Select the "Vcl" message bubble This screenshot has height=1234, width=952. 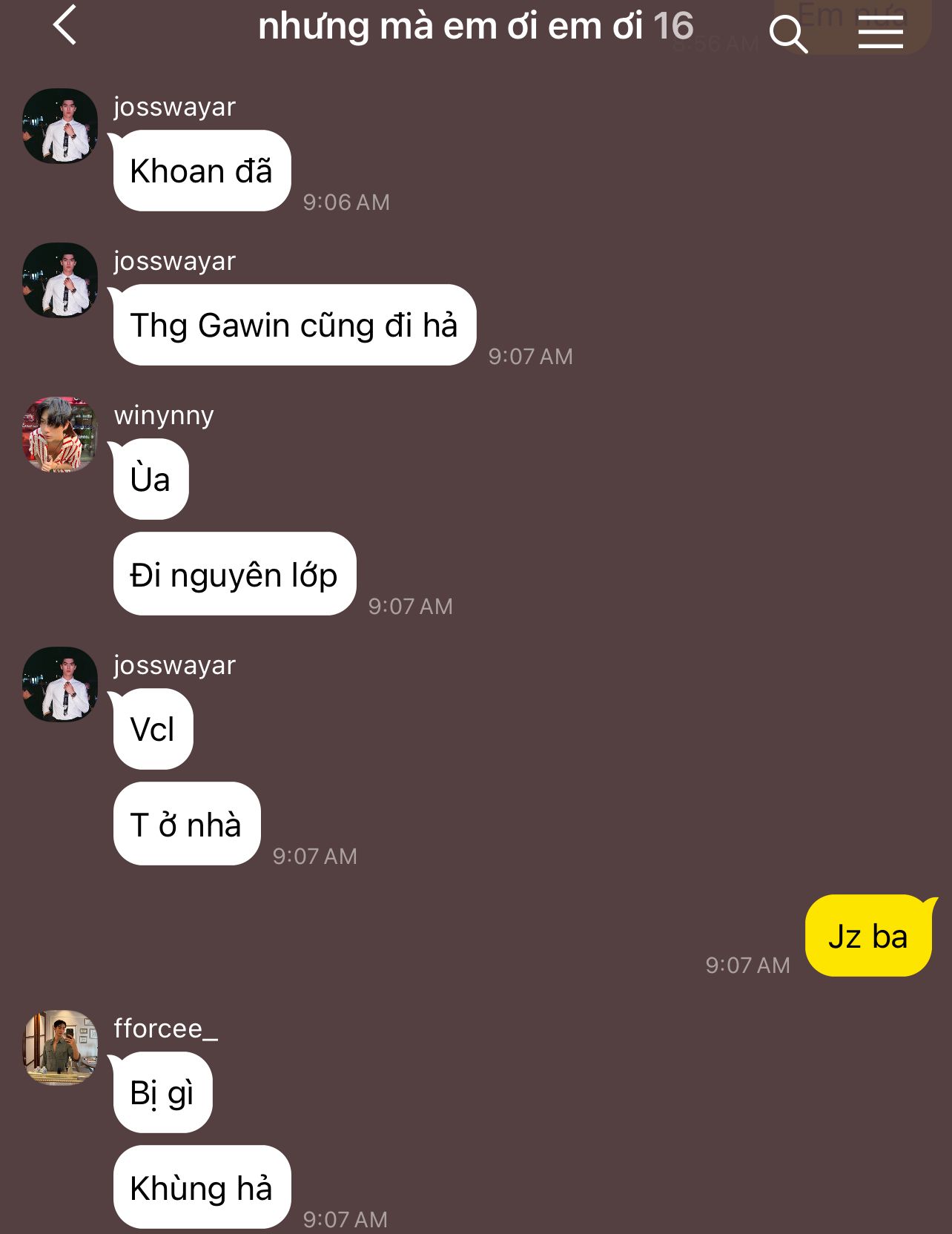153,729
